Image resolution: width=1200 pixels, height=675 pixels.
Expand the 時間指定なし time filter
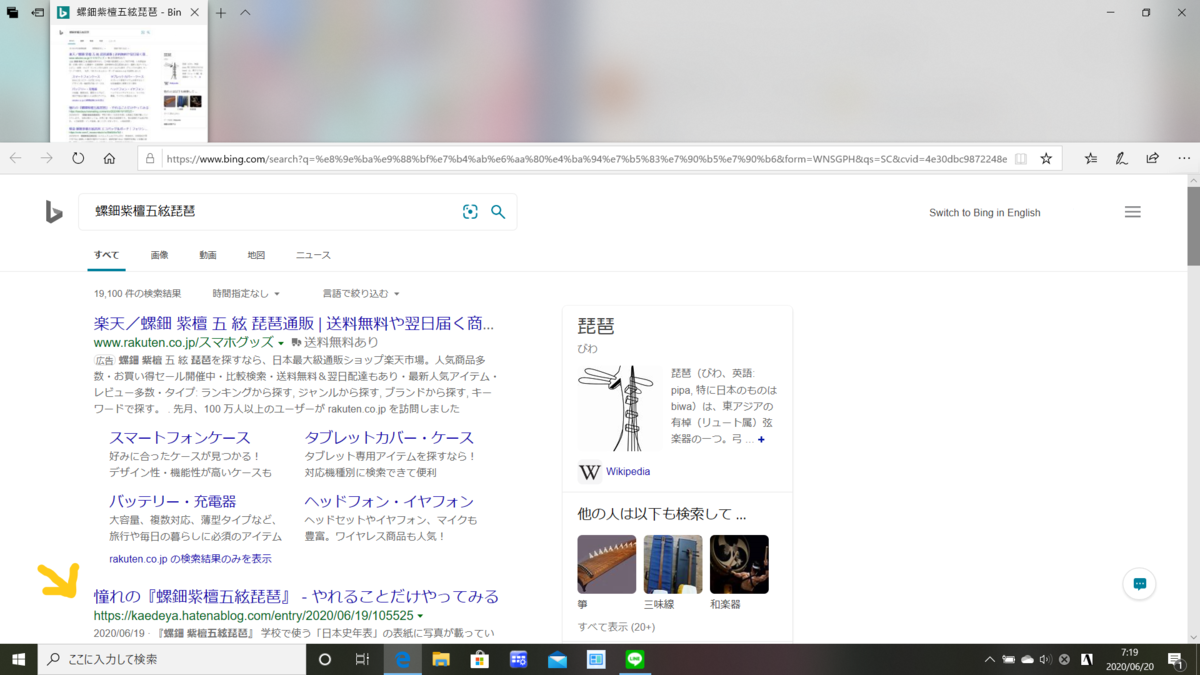click(246, 294)
